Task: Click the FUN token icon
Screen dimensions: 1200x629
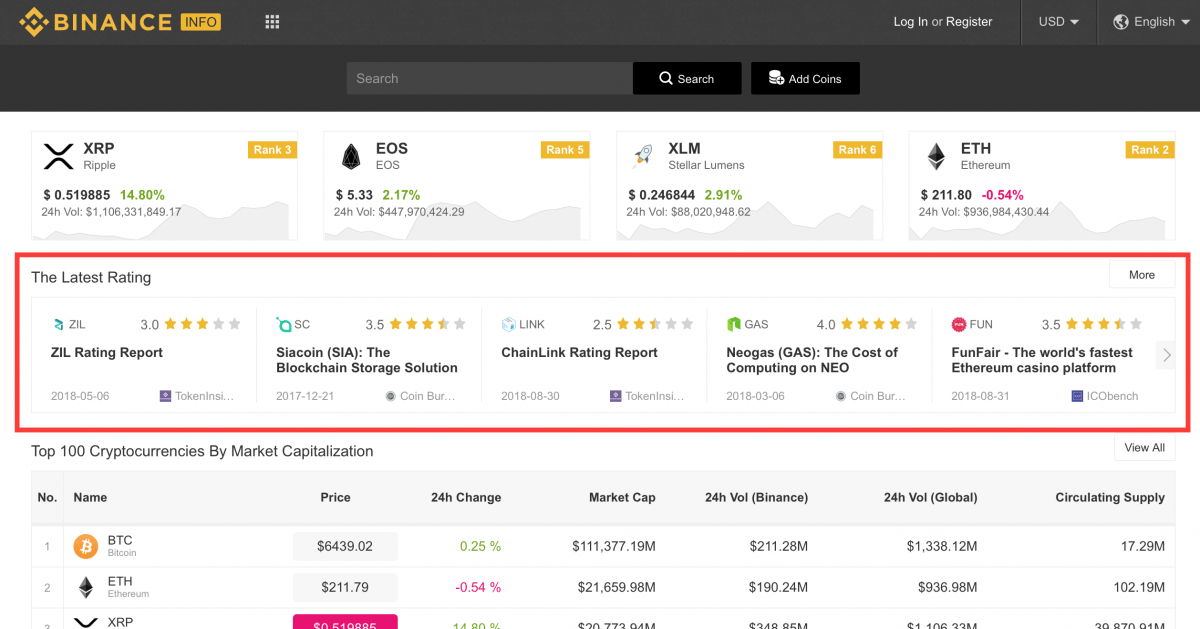Action: coord(958,324)
